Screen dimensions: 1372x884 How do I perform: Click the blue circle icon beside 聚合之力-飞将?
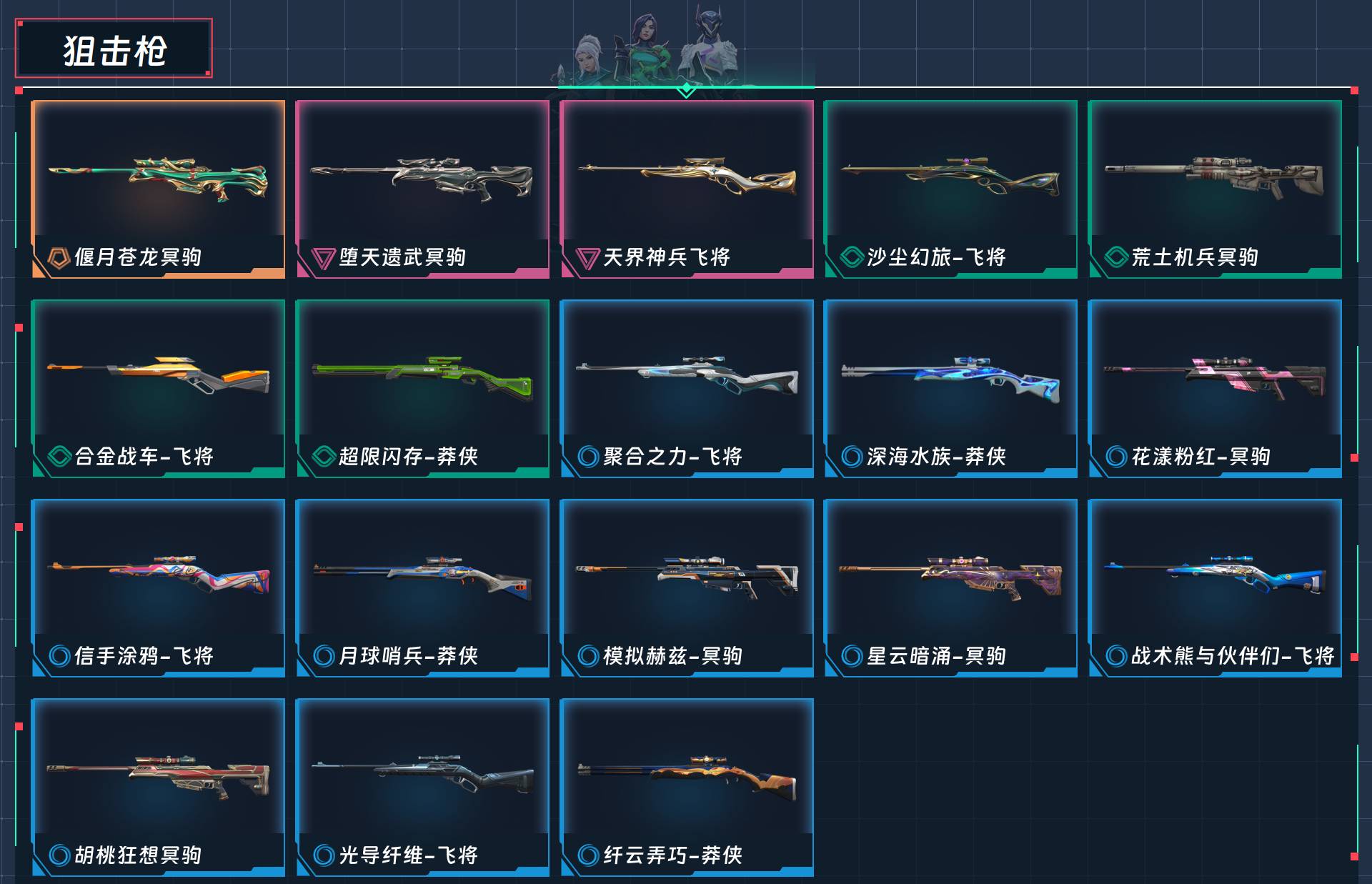click(x=587, y=457)
